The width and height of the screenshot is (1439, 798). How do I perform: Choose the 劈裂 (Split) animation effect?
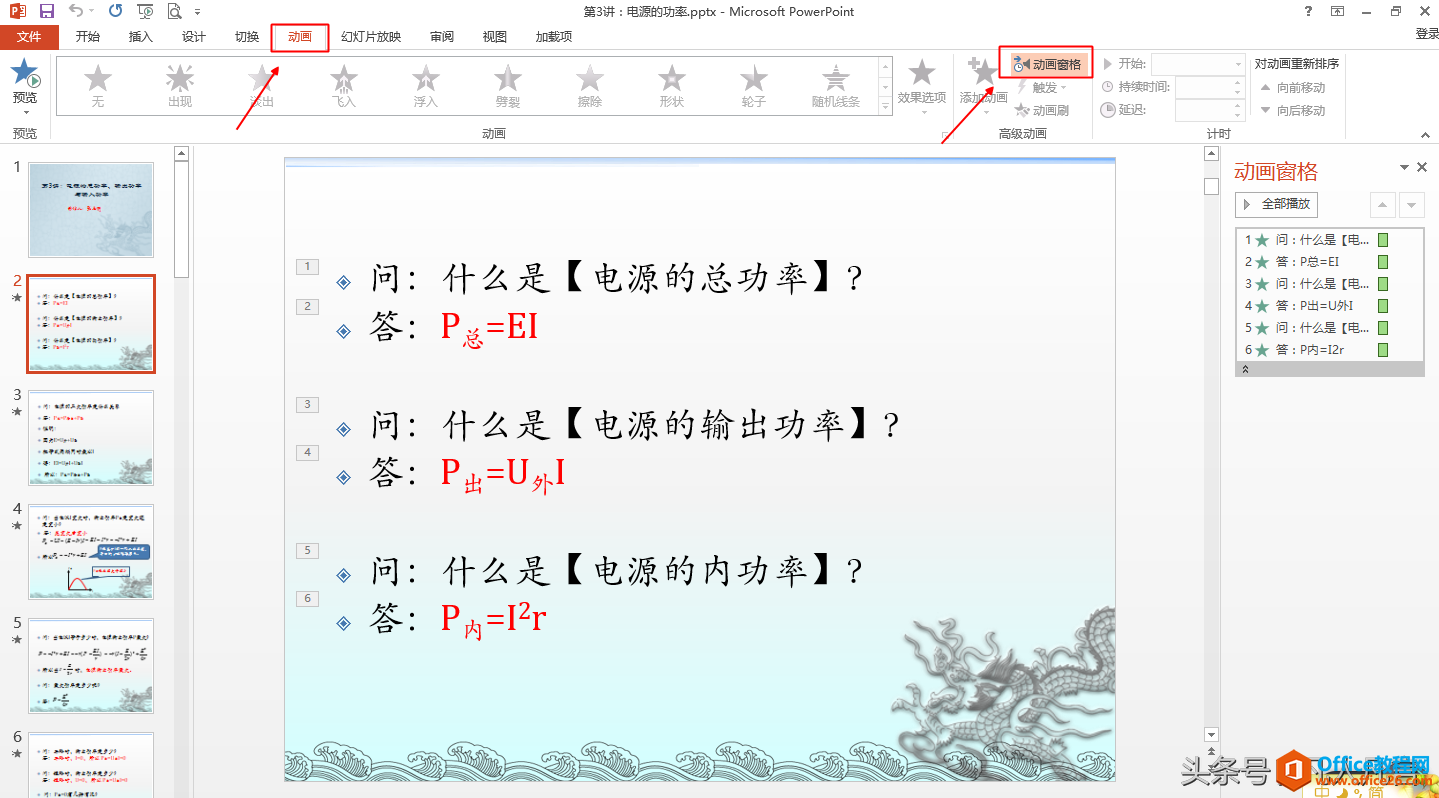click(x=508, y=86)
